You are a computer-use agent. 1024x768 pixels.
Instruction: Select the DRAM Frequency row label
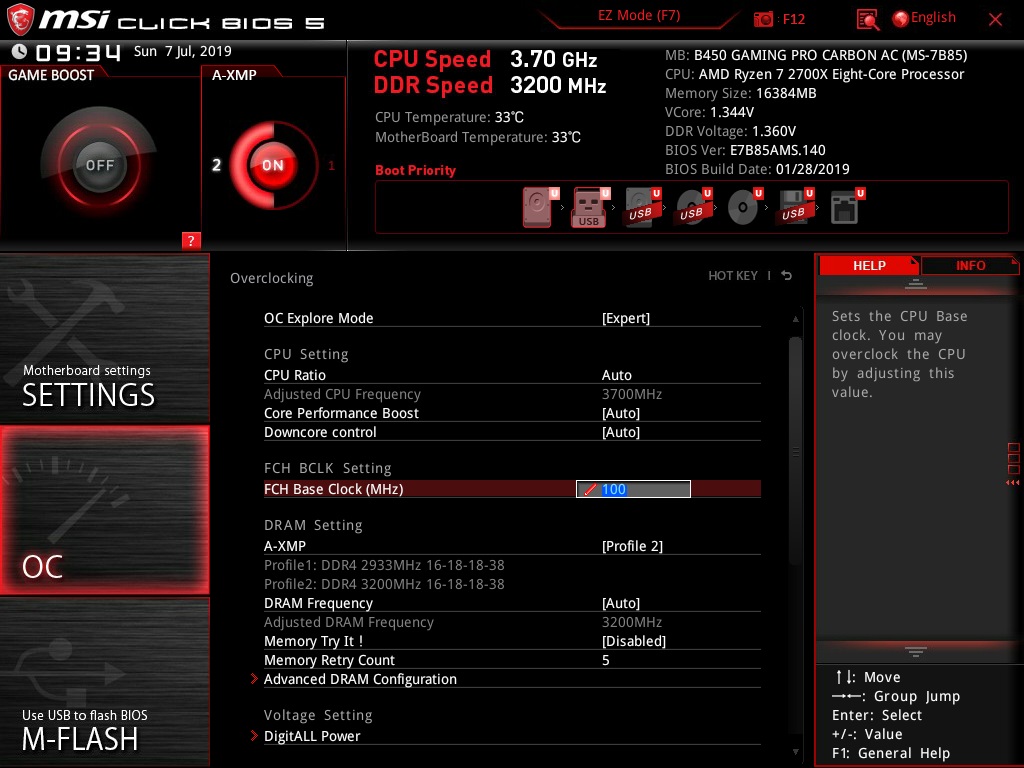tap(319, 603)
